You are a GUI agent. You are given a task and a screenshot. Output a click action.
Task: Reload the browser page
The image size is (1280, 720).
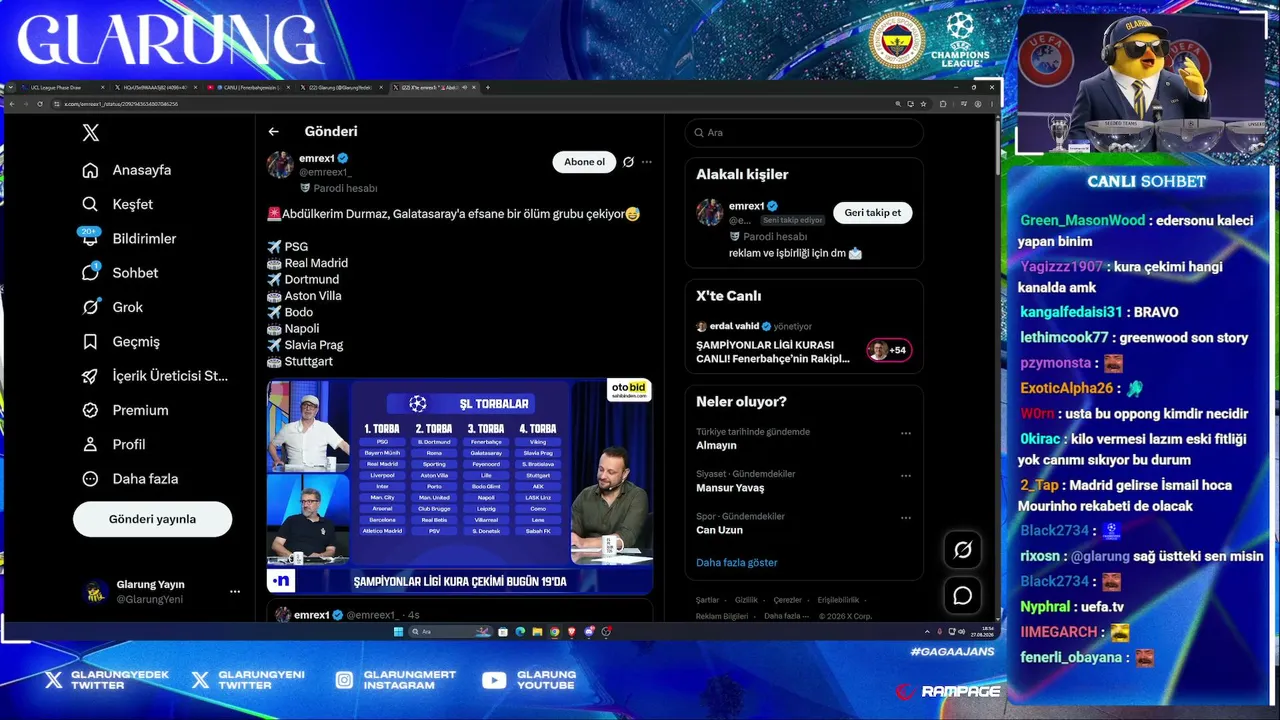[40, 104]
